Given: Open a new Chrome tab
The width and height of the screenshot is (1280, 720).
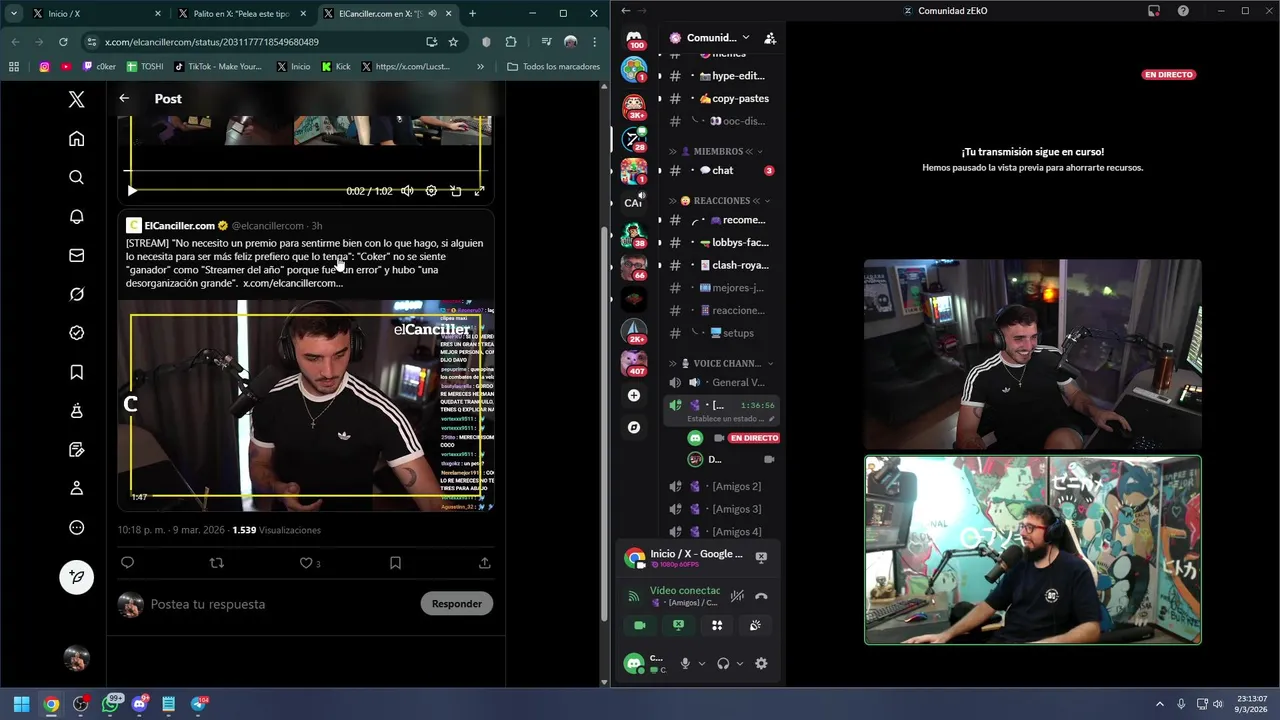Looking at the screenshot, I should pyautogui.click(x=472, y=14).
